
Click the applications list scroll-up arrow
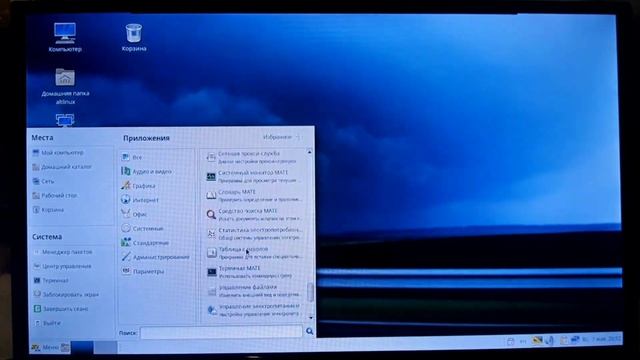click(x=310, y=152)
